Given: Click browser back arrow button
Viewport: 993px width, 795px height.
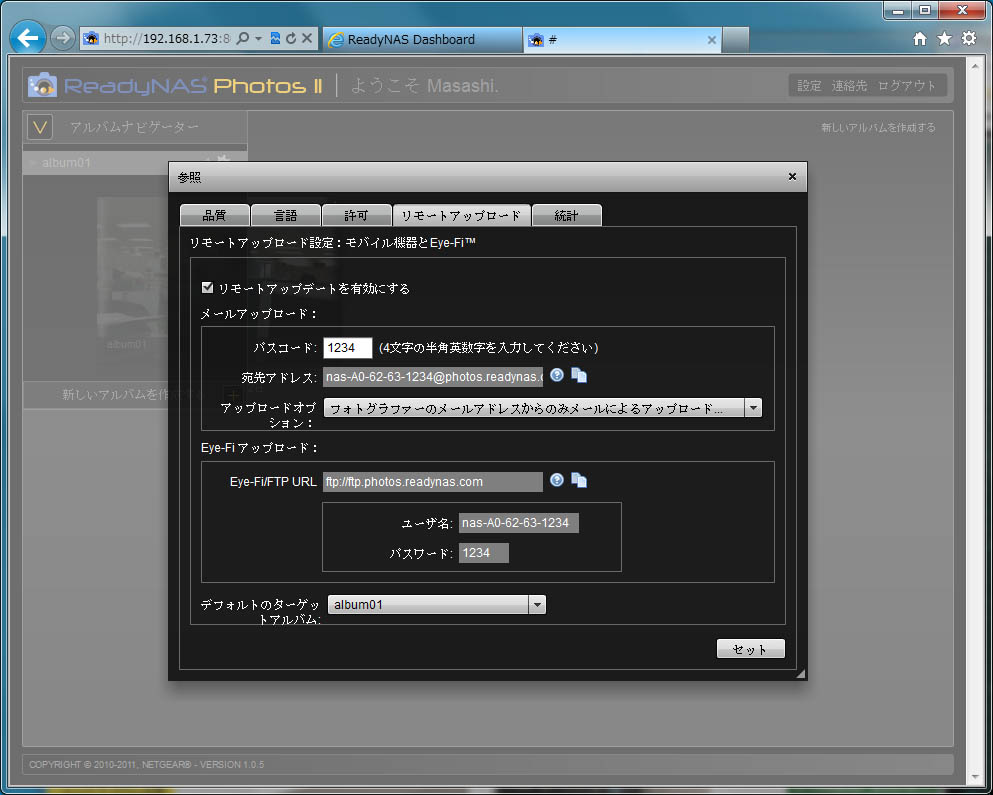Looking at the screenshot, I should pyautogui.click(x=29, y=39).
